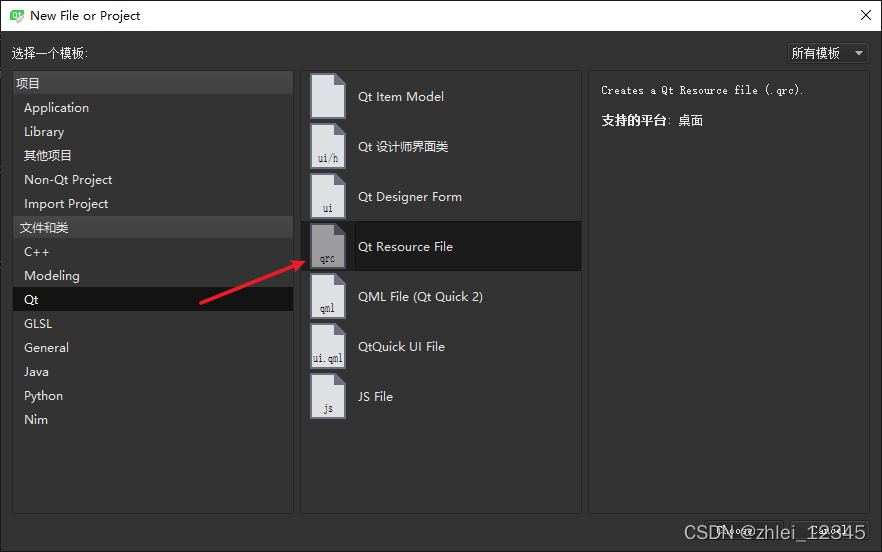Click the ui/h designer class icon
882x552 pixels.
(x=328, y=146)
